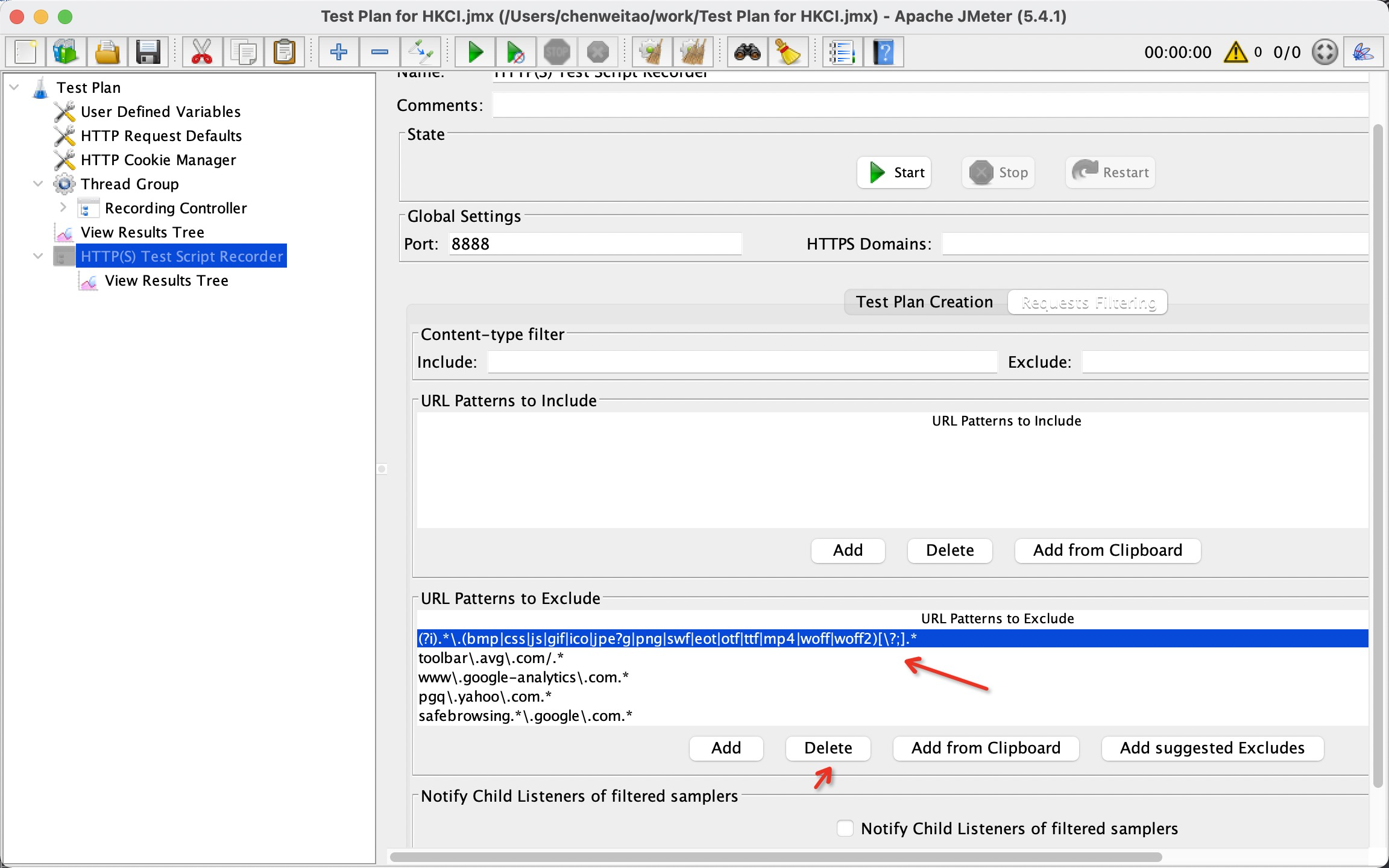Select View Results Tree under the Test Script Recorder

[x=166, y=280]
